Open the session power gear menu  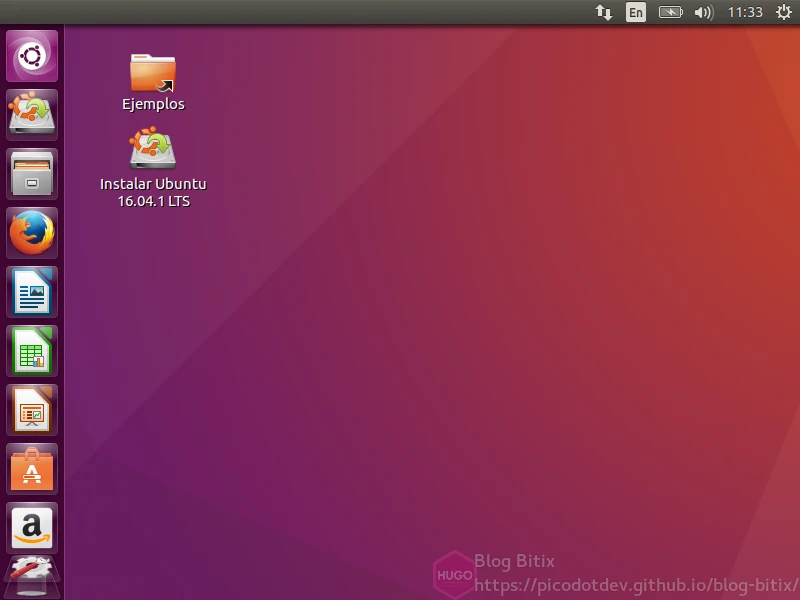pos(784,13)
